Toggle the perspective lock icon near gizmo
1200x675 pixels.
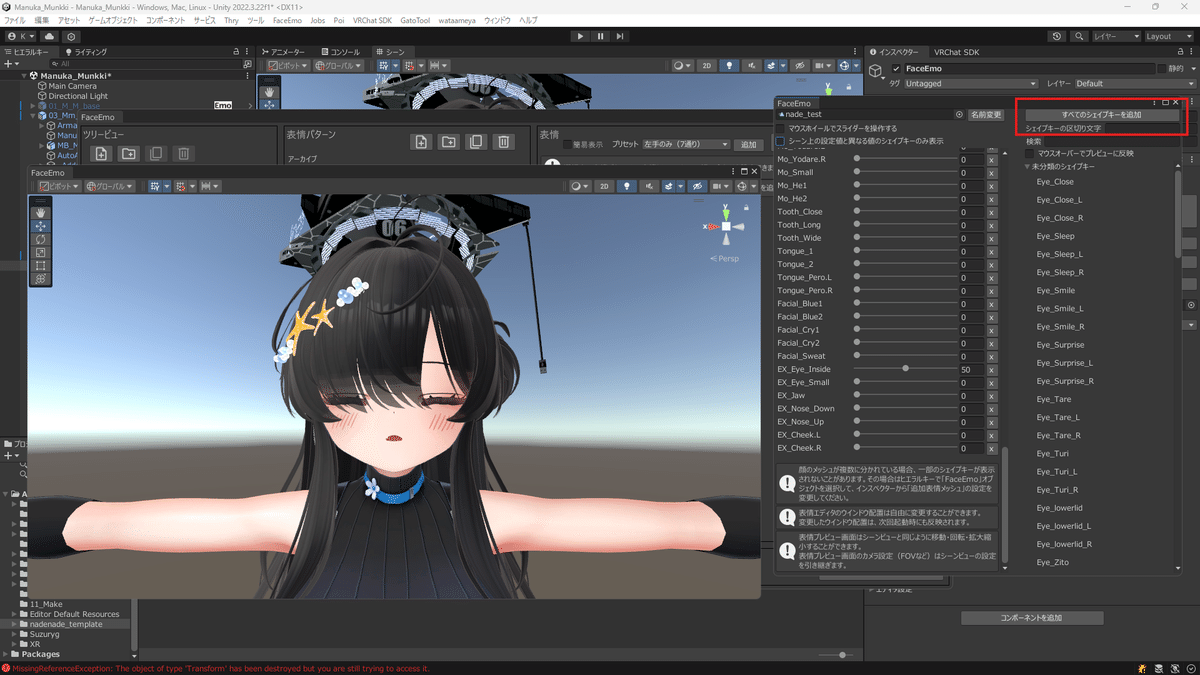click(746, 207)
